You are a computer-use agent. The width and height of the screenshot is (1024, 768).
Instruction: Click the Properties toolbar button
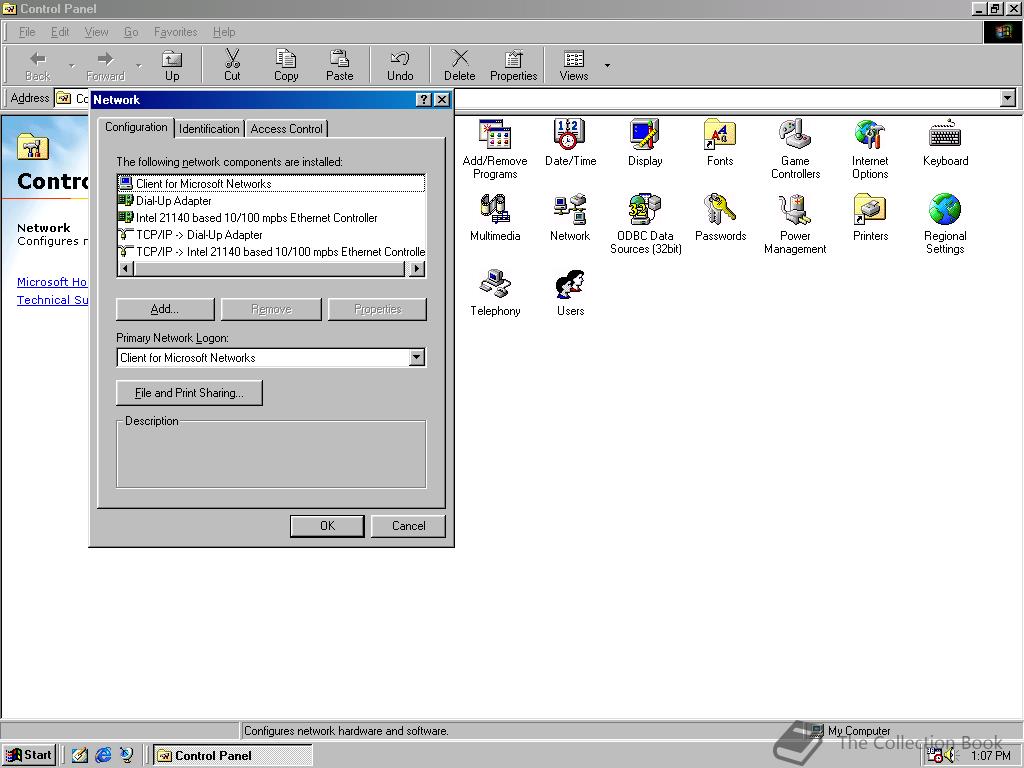coord(513,65)
